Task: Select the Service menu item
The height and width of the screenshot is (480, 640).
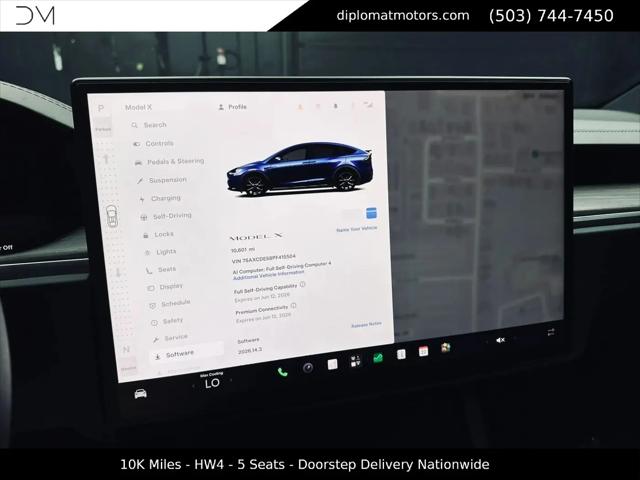Action: pos(170,338)
